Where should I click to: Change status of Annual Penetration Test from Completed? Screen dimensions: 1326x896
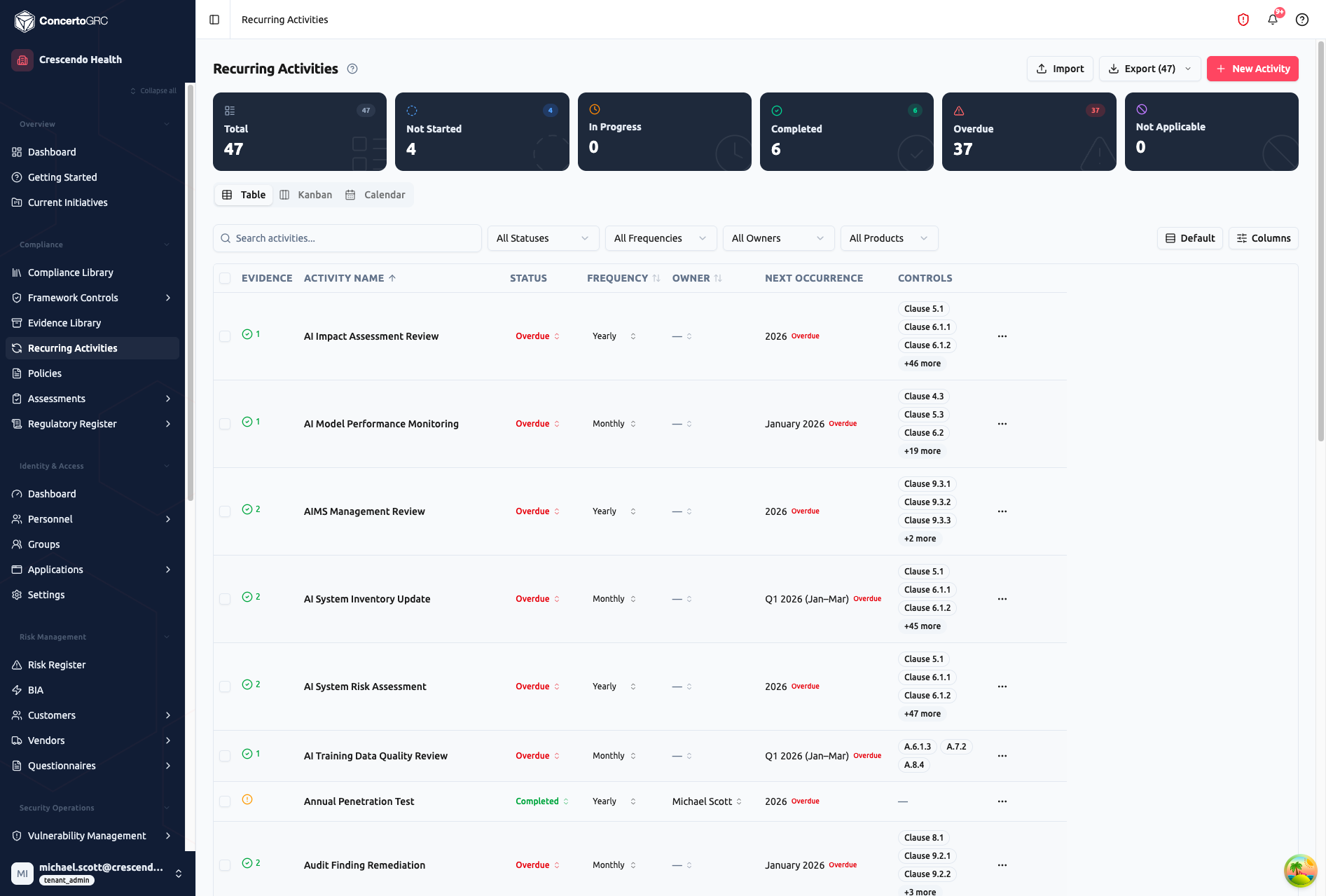point(542,801)
